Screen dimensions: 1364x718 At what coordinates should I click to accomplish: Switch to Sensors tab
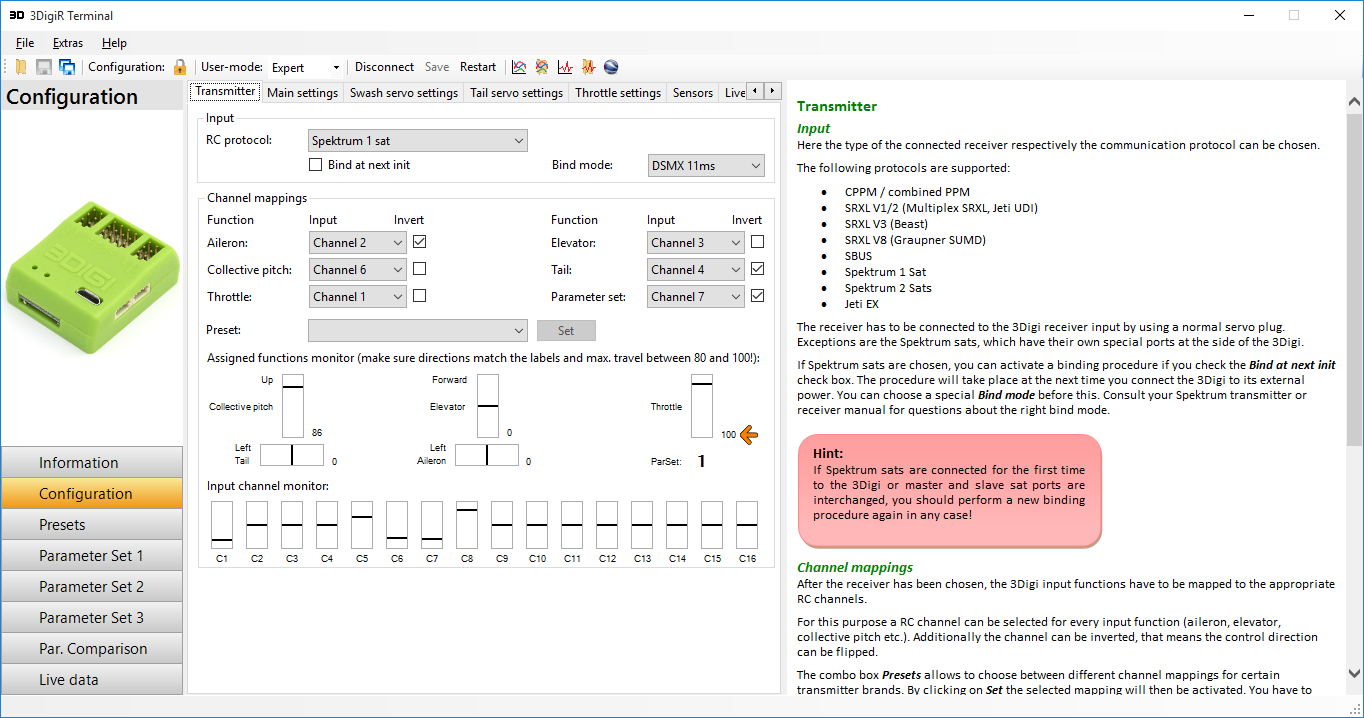tap(692, 93)
